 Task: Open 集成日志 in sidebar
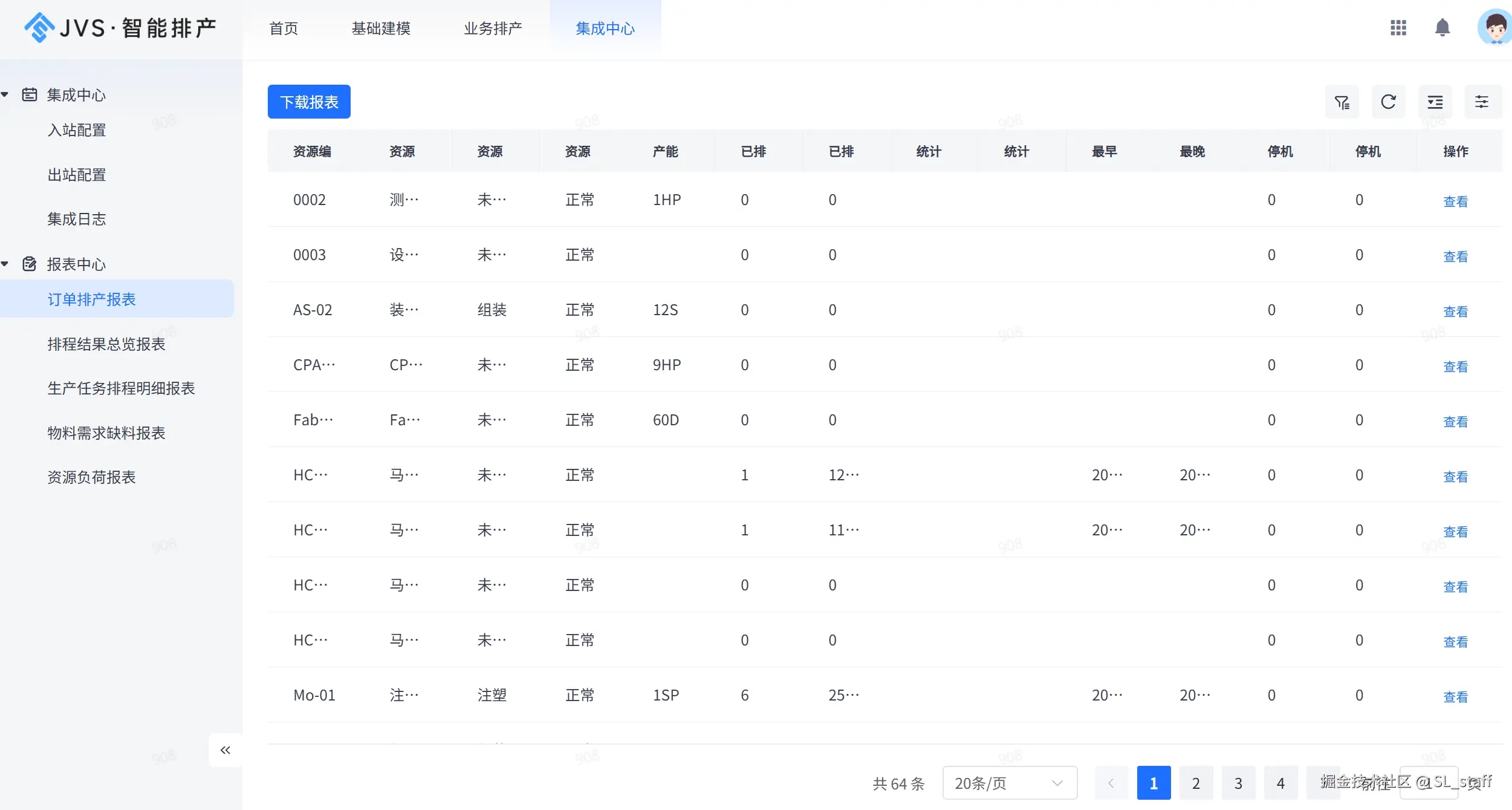(x=77, y=219)
